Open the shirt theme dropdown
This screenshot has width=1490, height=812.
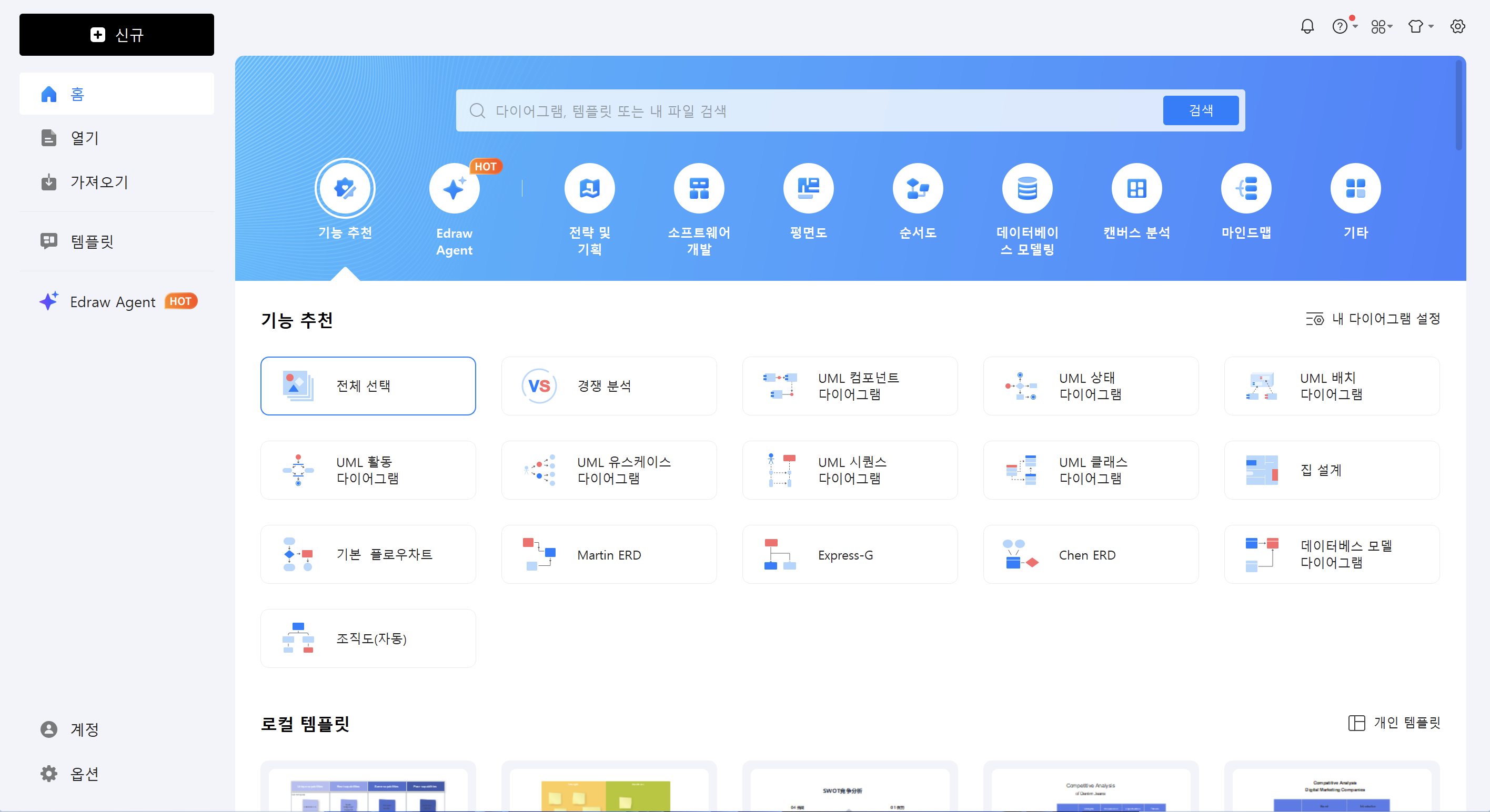[1420, 27]
